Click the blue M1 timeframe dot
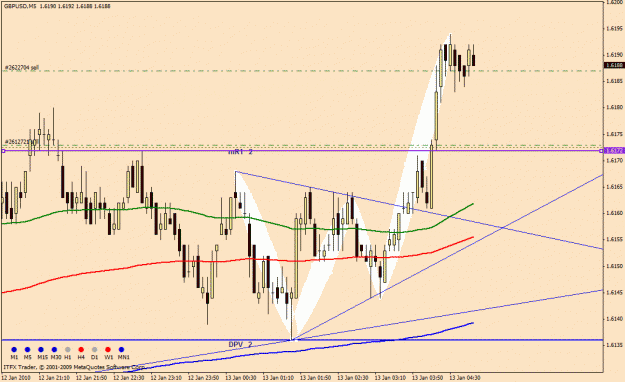Viewport: 625px width, 382px height. coord(14,350)
